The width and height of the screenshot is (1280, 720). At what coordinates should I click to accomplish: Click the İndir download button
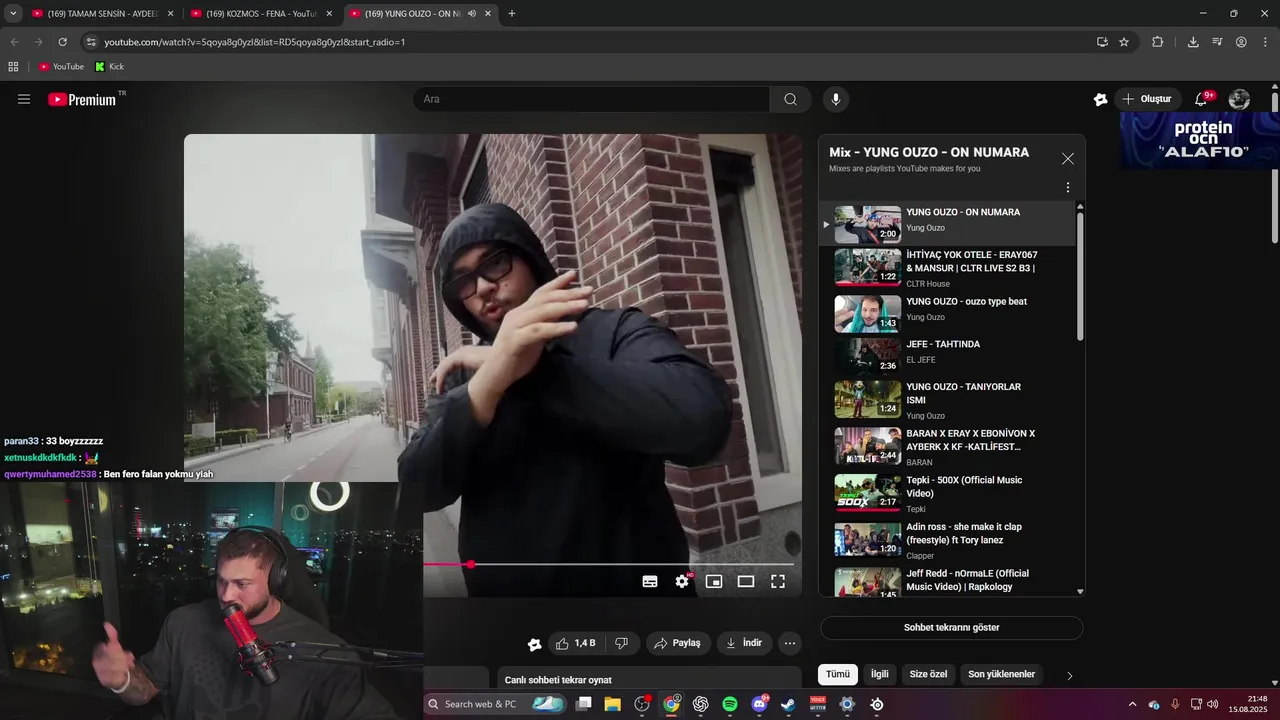[744, 643]
